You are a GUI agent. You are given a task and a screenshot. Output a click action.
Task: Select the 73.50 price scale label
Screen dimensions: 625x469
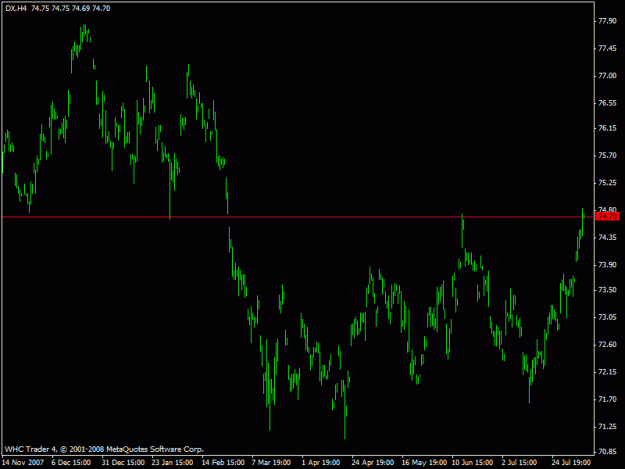coord(607,290)
